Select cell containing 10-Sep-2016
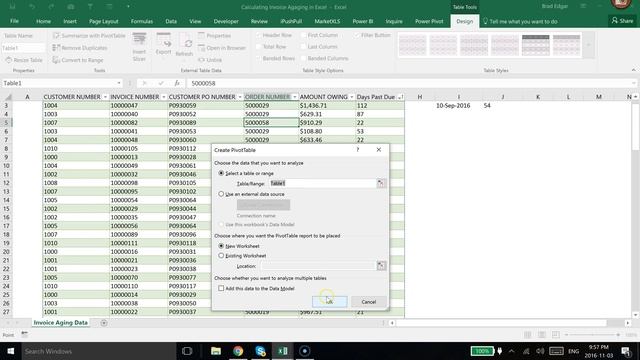Viewport: 640px width, 360px height. [x=453, y=105]
